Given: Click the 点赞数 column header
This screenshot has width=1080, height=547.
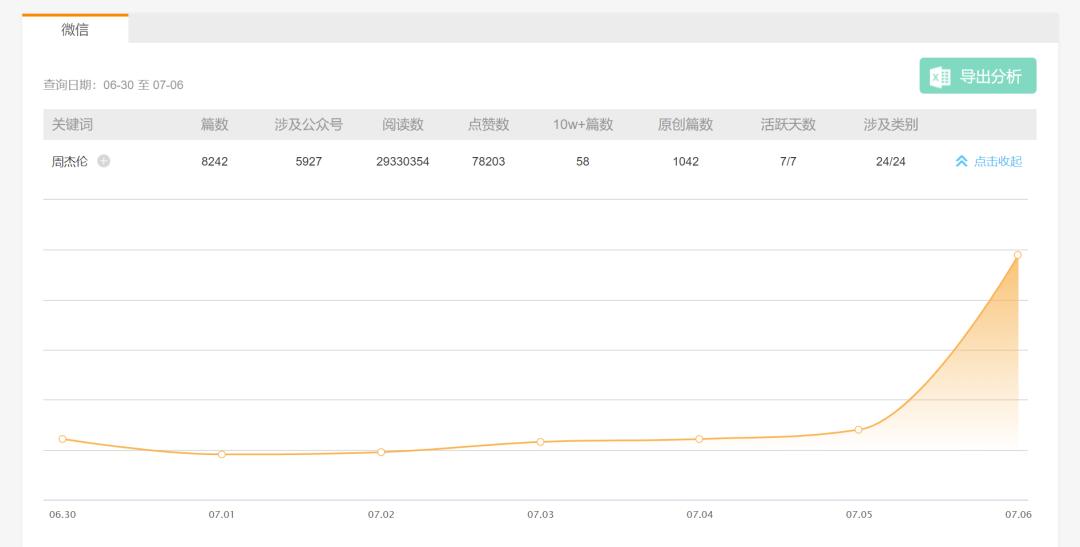Looking at the screenshot, I should click(488, 125).
